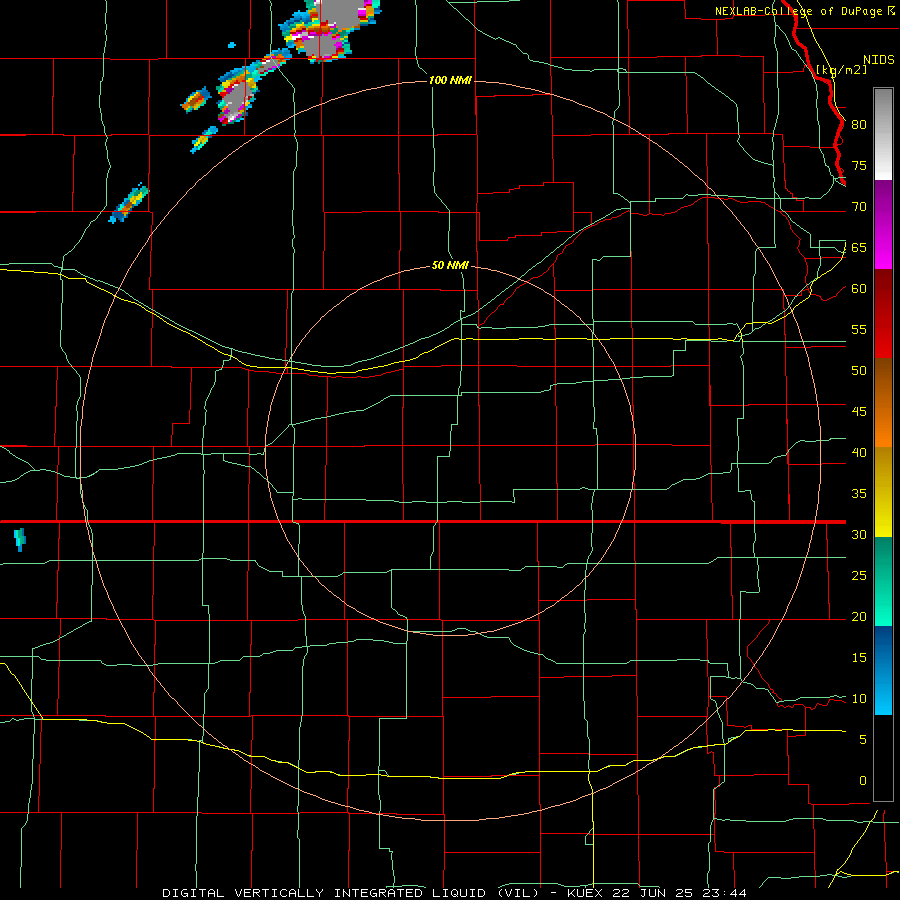Click the small cyan echo at the left edge
The height and width of the screenshot is (900, 900).
pos(20,540)
